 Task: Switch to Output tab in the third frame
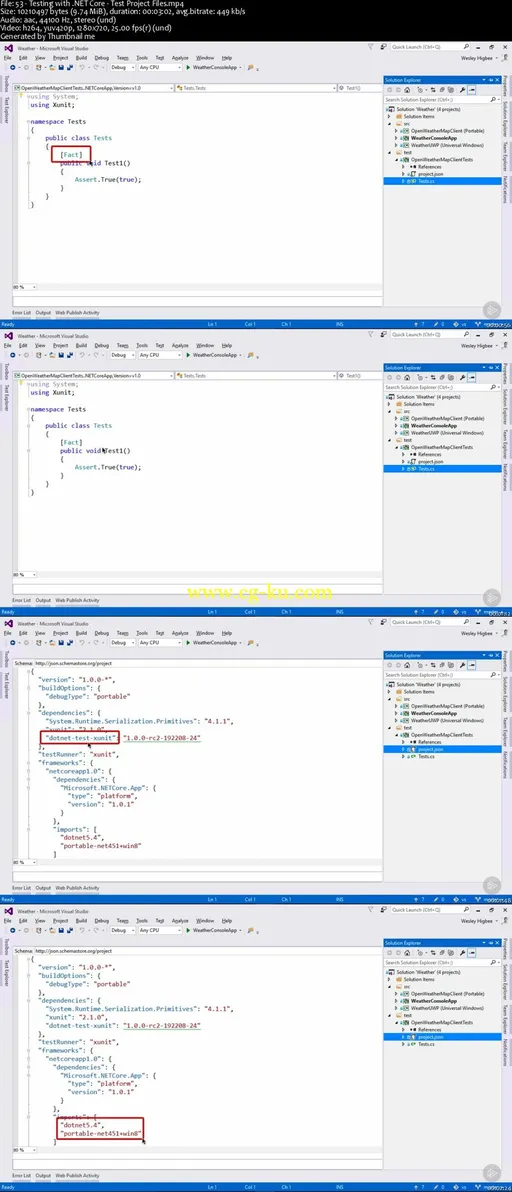[43, 888]
